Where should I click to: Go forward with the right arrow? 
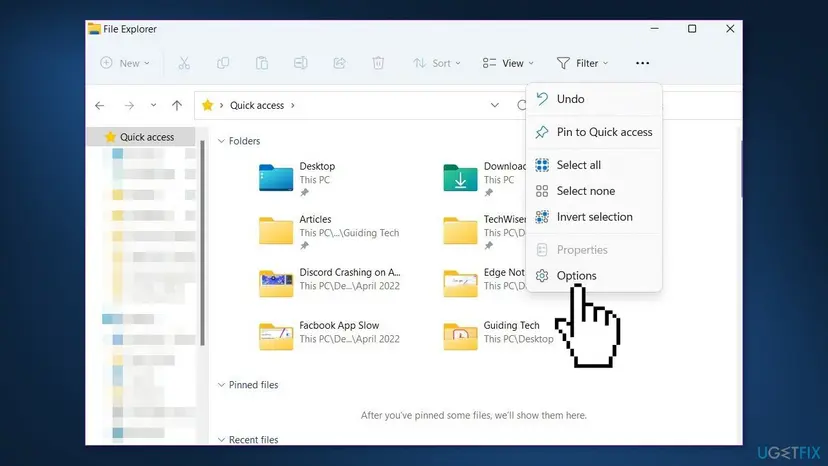click(x=129, y=106)
